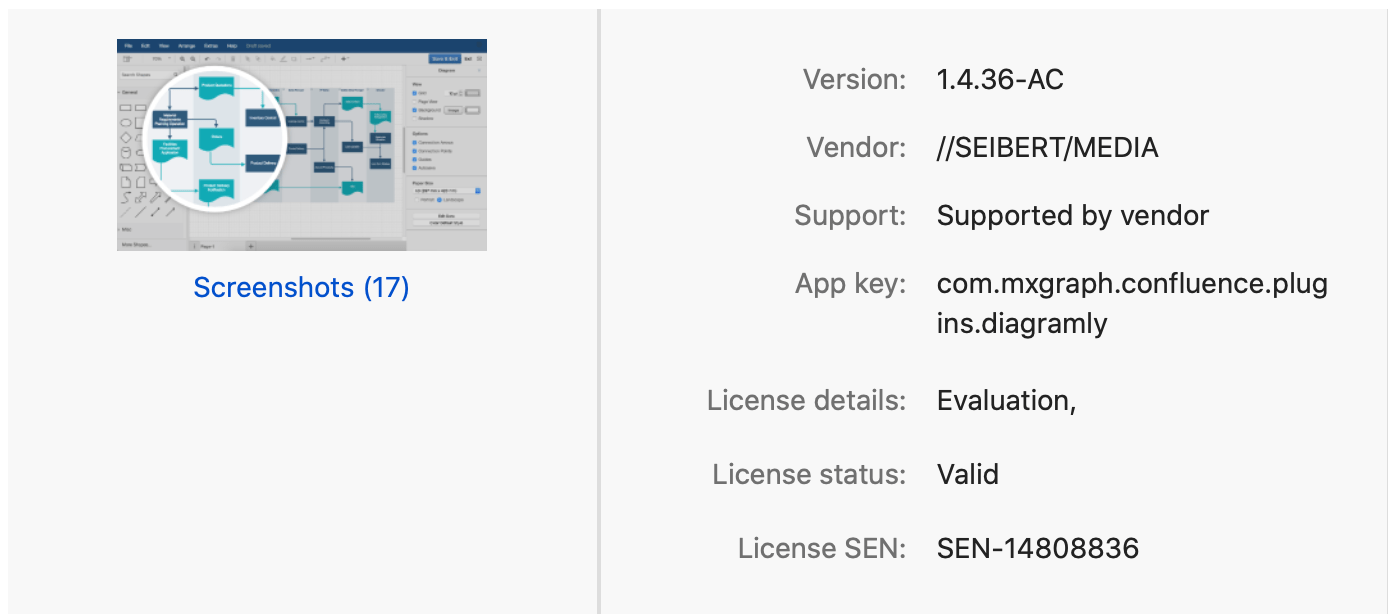Screen dimensions: 1388x616
Task: Click the vertical divider between the panels
Action: click(x=599, y=308)
